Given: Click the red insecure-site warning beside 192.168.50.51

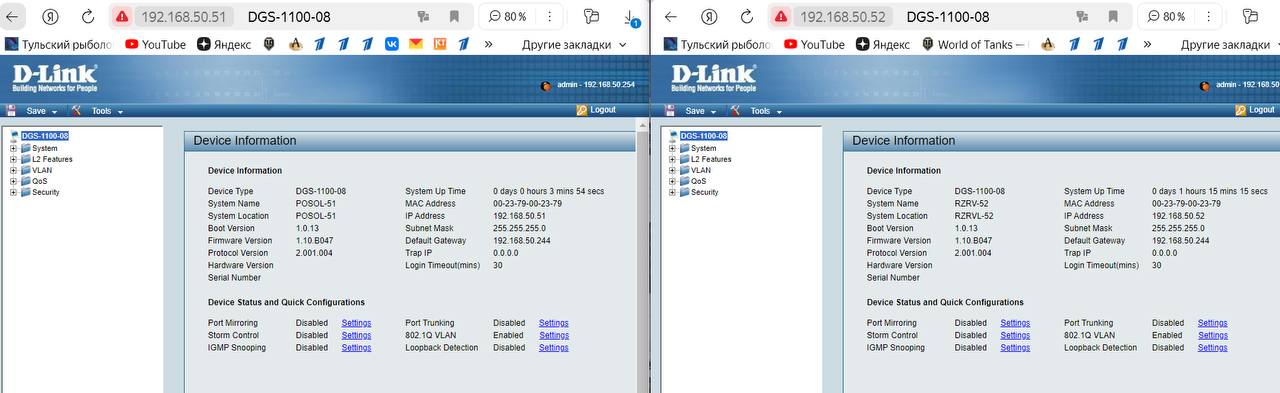Looking at the screenshot, I should point(122,16).
